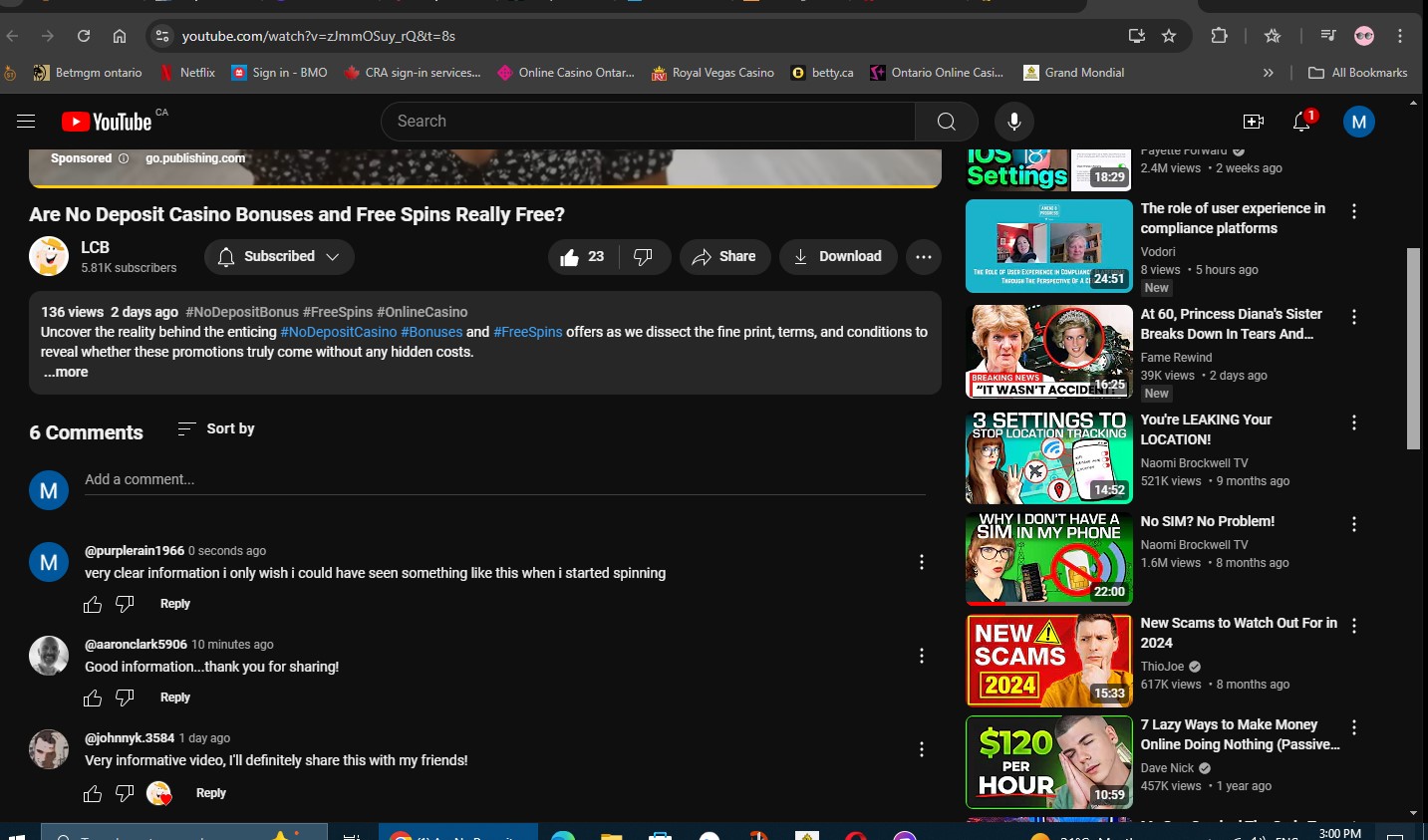
Task: Open the LCB channel name link
Action: point(96,247)
